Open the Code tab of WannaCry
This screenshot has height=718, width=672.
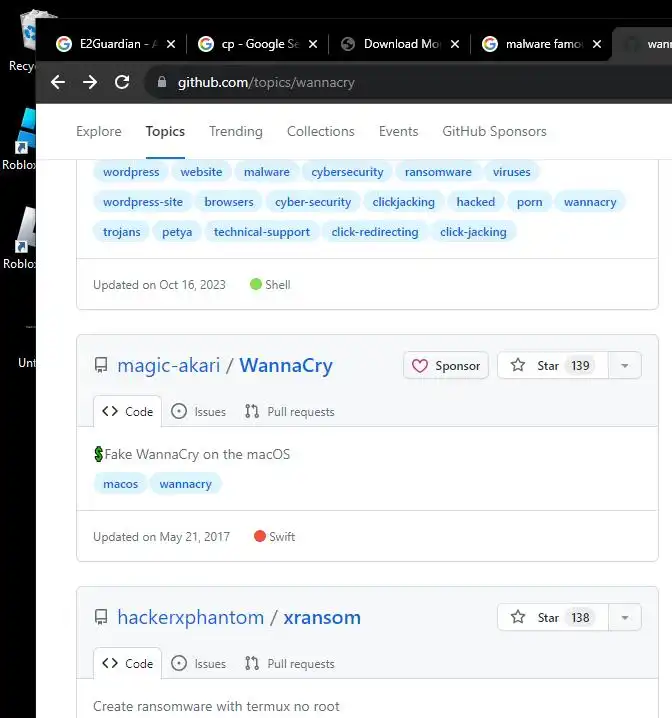tap(128, 412)
